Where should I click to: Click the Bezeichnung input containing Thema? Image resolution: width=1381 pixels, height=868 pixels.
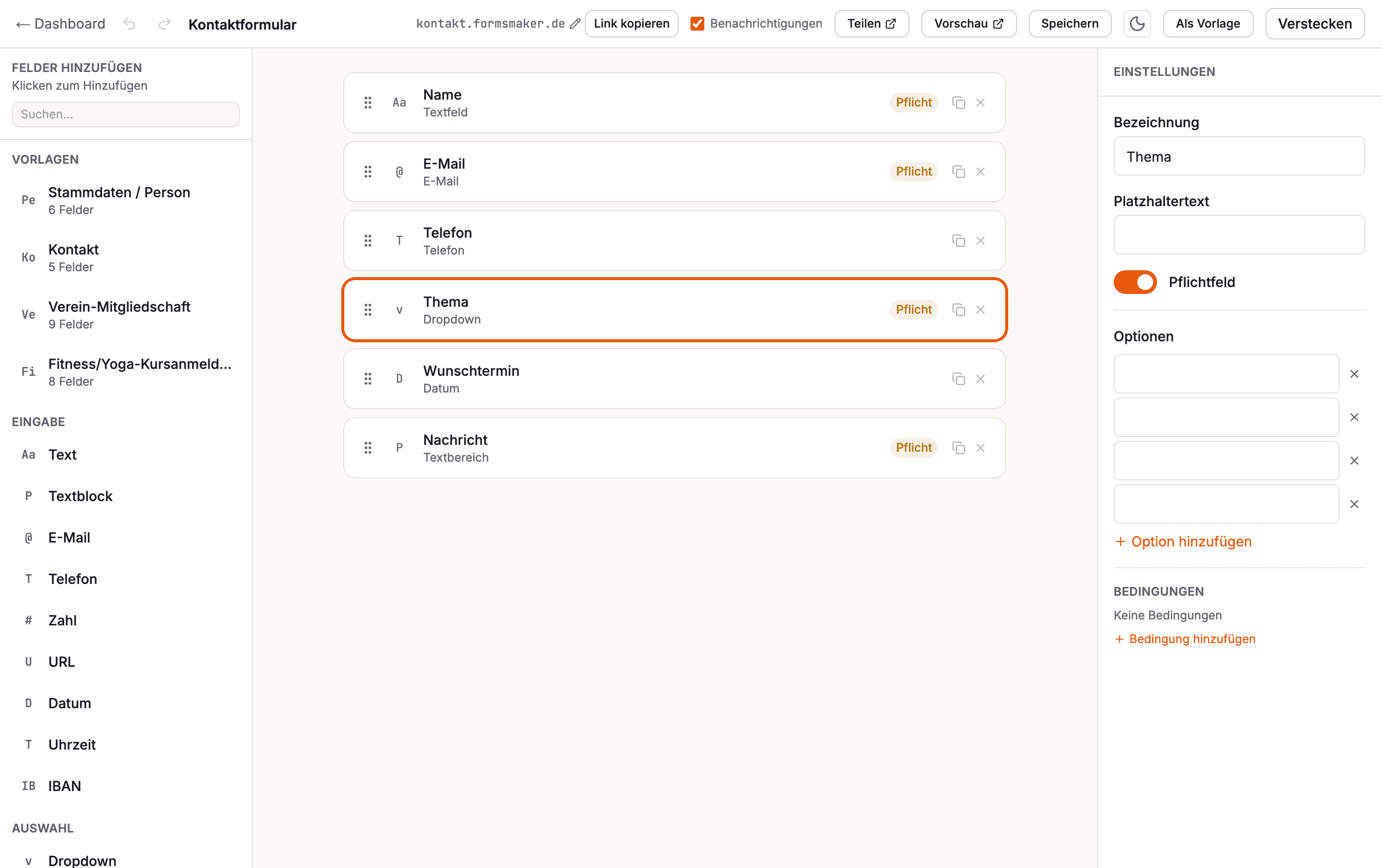[1239, 156]
